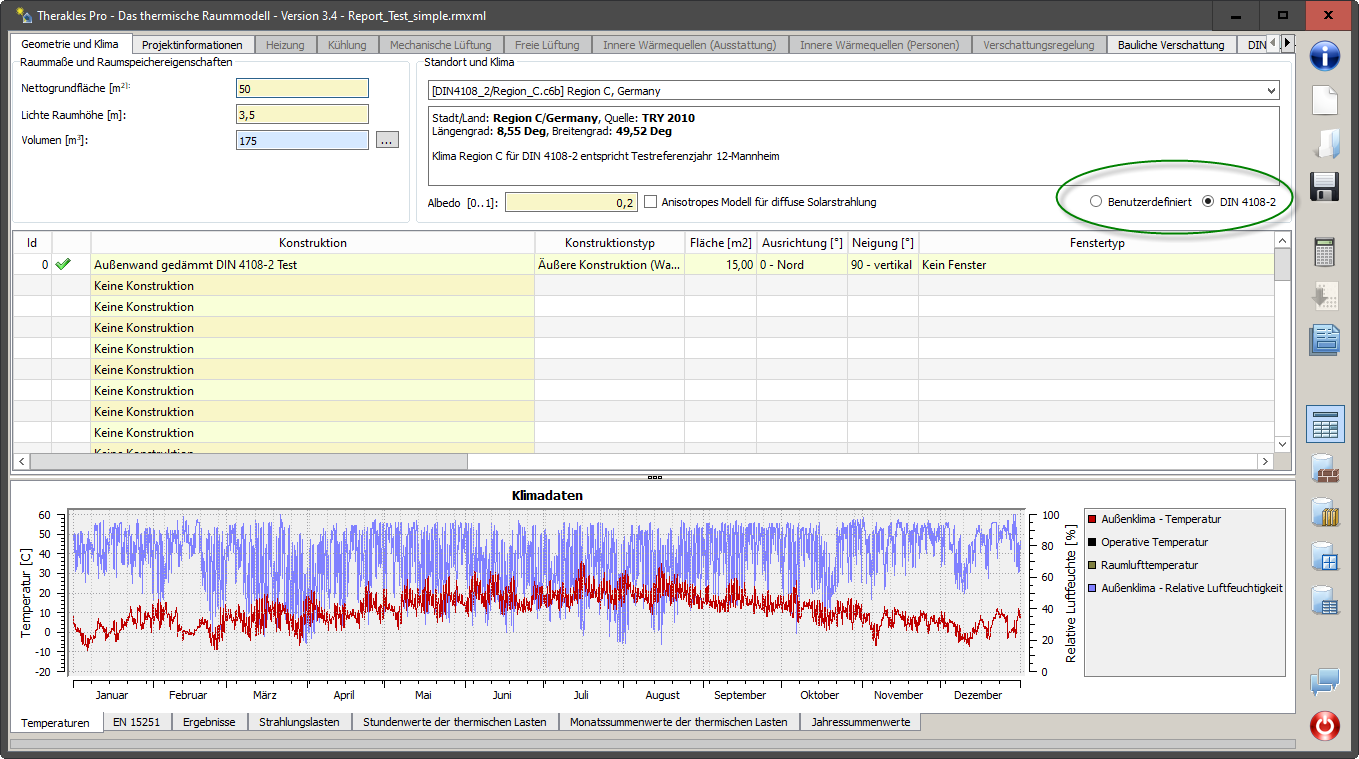1359x759 pixels.
Task: Open the speech bubbles feedback icon
Action: point(1325,682)
